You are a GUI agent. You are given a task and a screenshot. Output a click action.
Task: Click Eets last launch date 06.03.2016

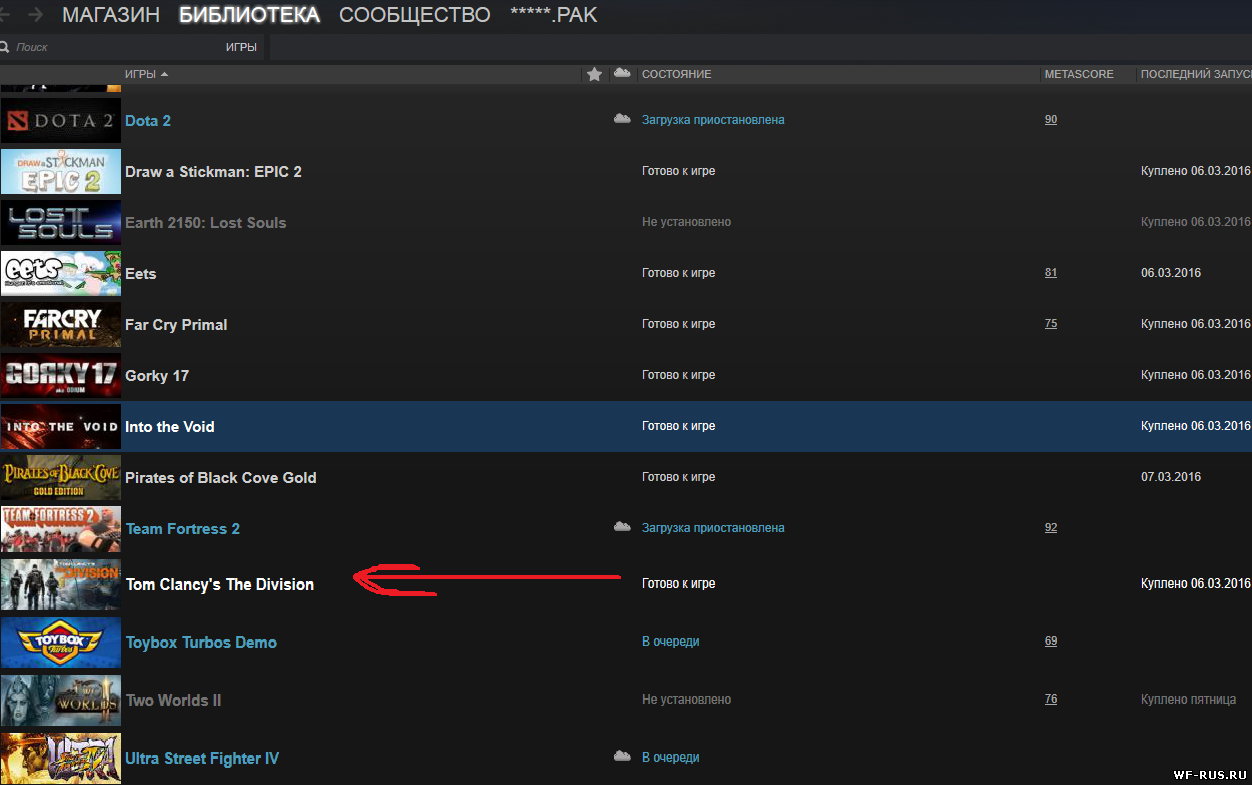pos(1171,272)
